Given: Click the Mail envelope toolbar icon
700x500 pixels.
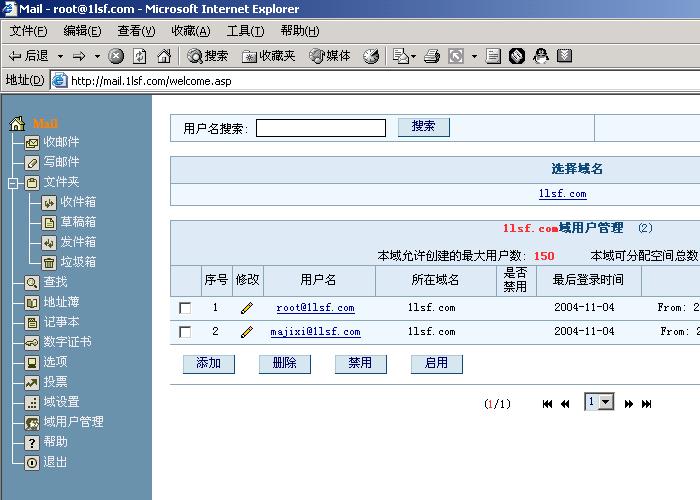Looking at the screenshot, I should (401, 56).
